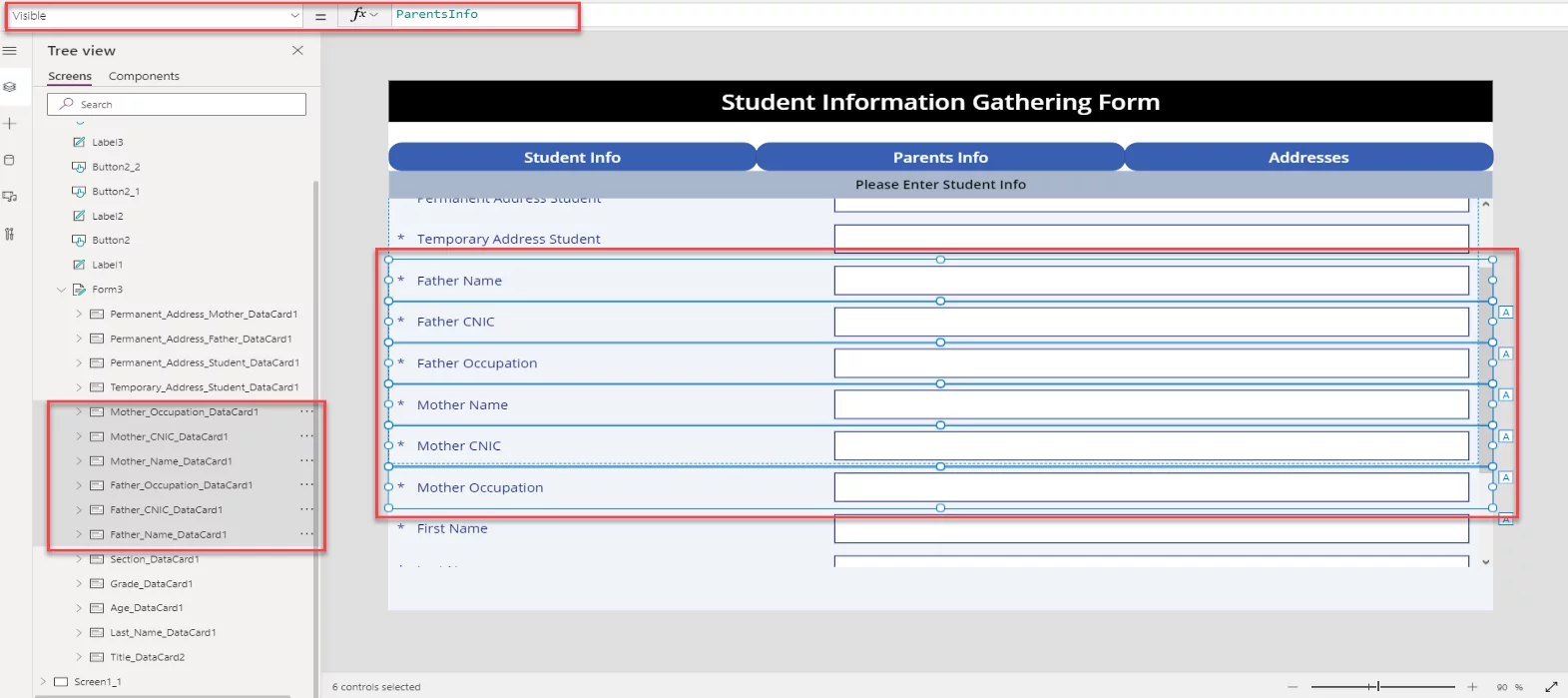This screenshot has width=1568, height=698.
Task: Click the form scrollbar up arrow
Action: [x=1485, y=204]
